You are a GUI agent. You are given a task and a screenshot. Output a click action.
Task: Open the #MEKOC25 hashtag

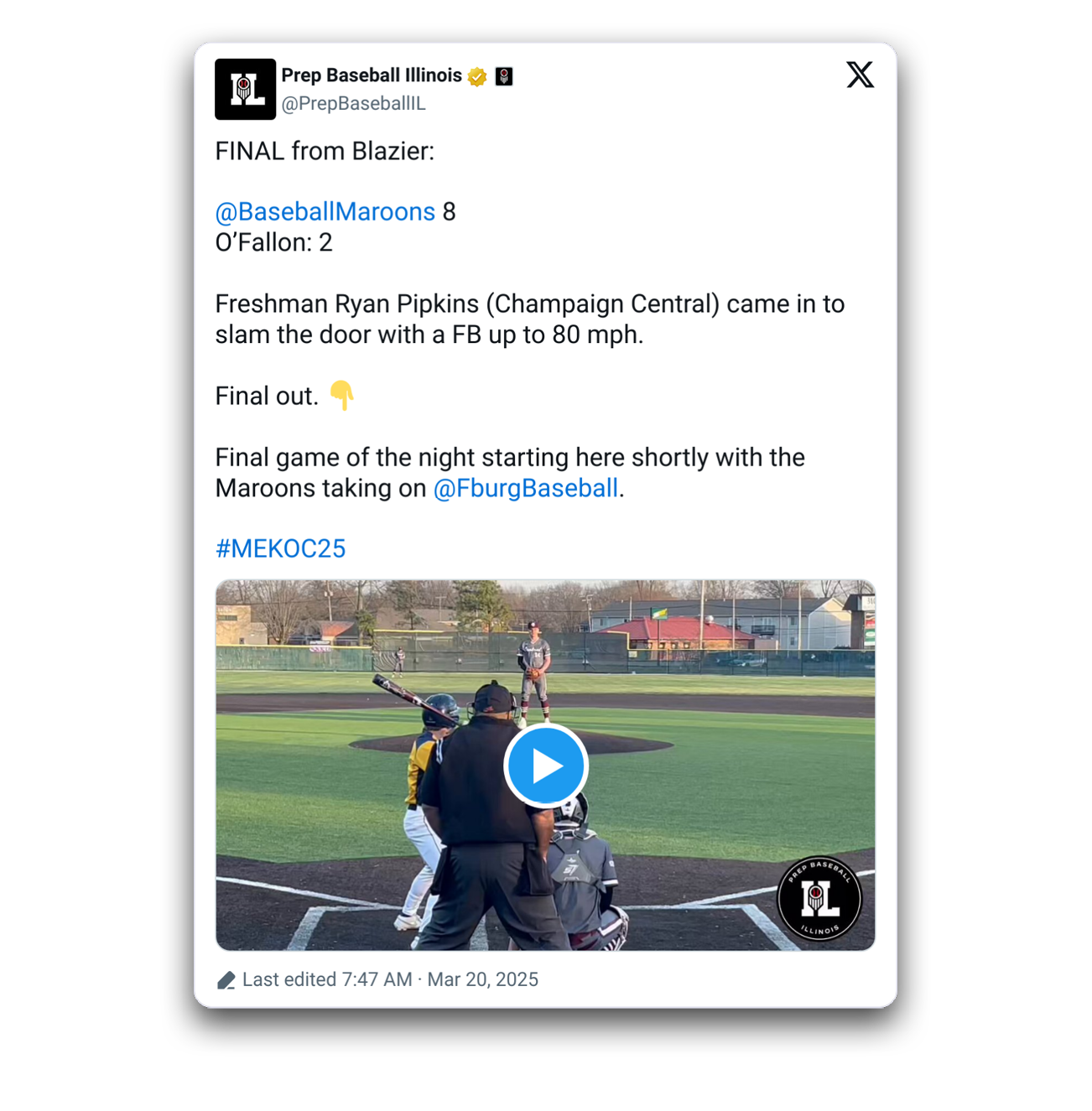[280, 548]
